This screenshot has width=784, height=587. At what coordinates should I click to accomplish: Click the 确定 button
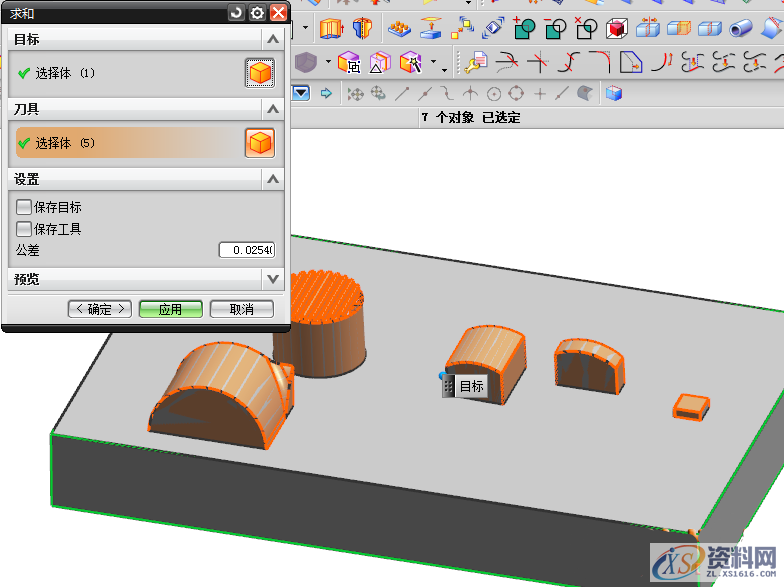pyautogui.click(x=100, y=309)
